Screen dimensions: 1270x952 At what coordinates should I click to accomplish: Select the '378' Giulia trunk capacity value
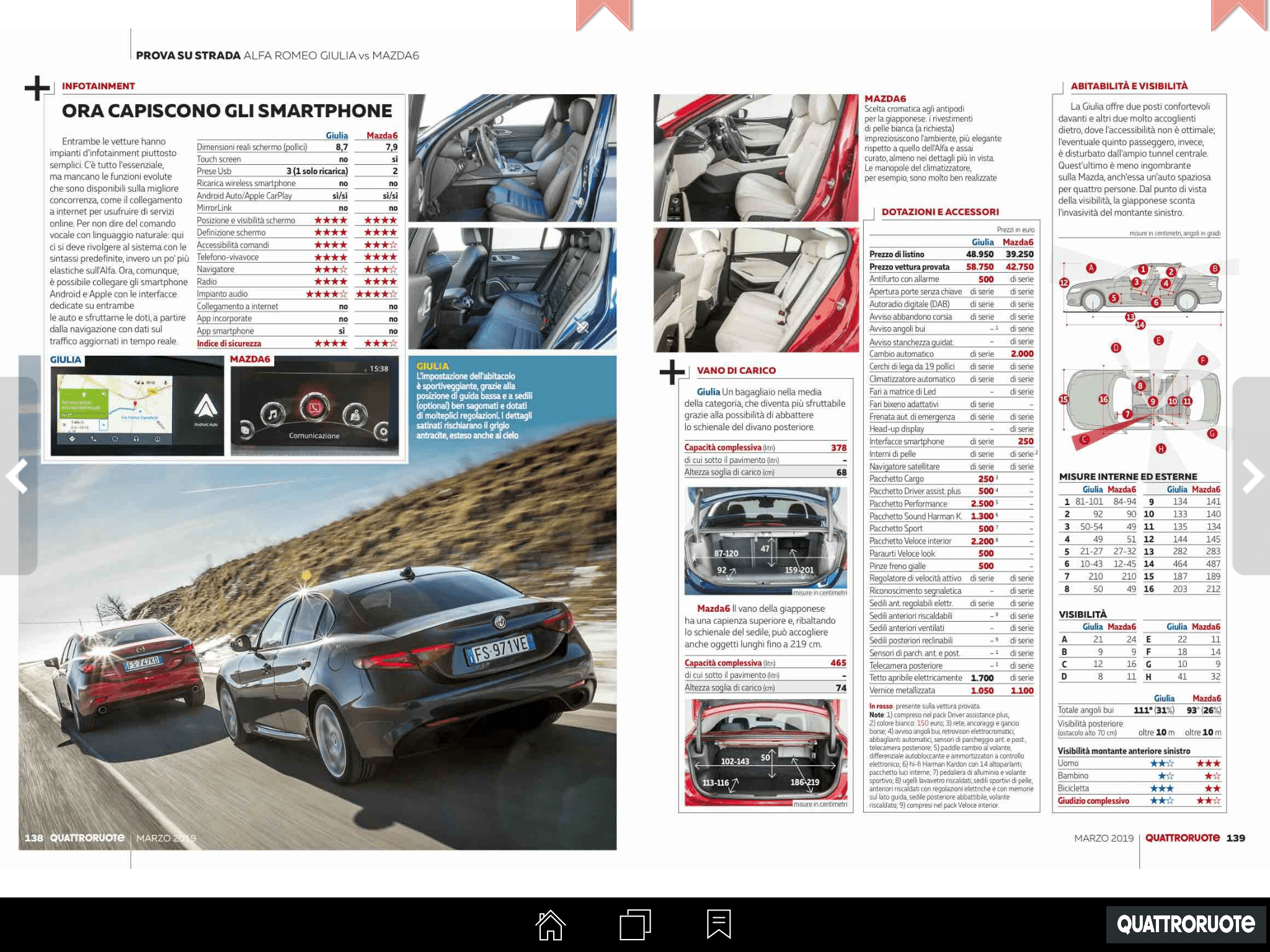pos(839,447)
